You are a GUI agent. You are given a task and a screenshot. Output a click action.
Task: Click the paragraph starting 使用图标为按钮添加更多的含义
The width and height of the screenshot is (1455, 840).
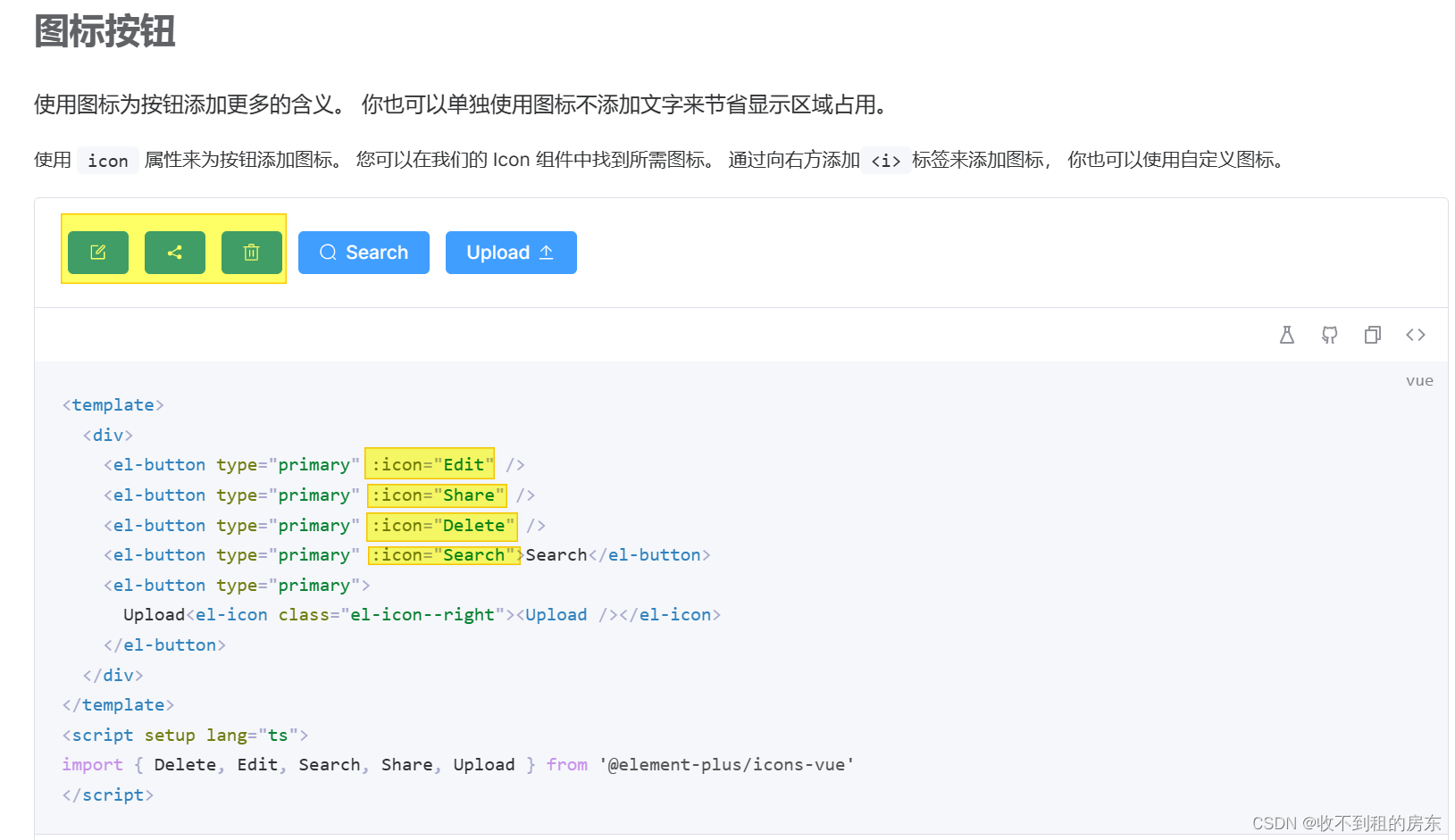[464, 105]
